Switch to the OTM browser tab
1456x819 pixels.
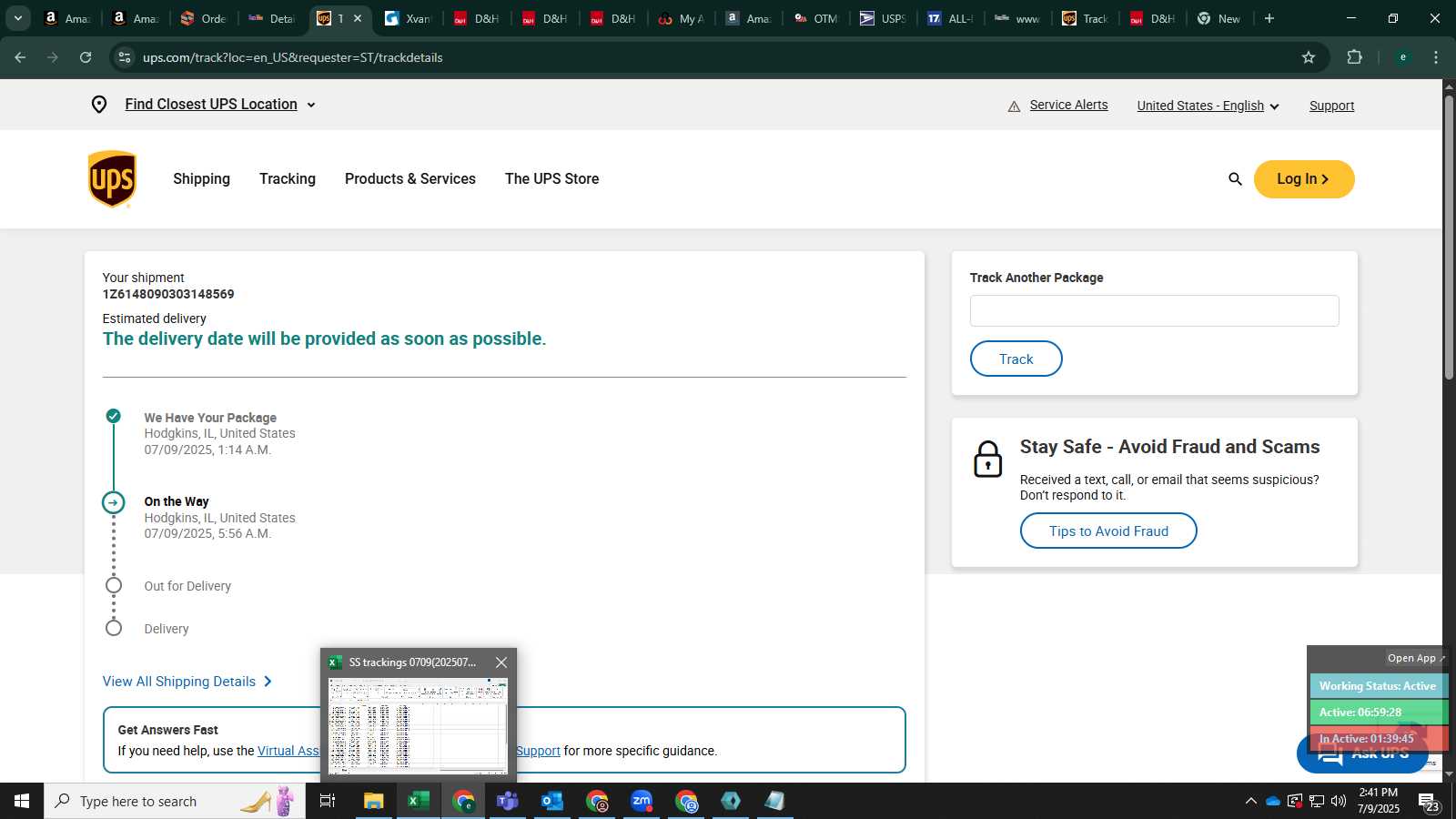click(x=816, y=18)
